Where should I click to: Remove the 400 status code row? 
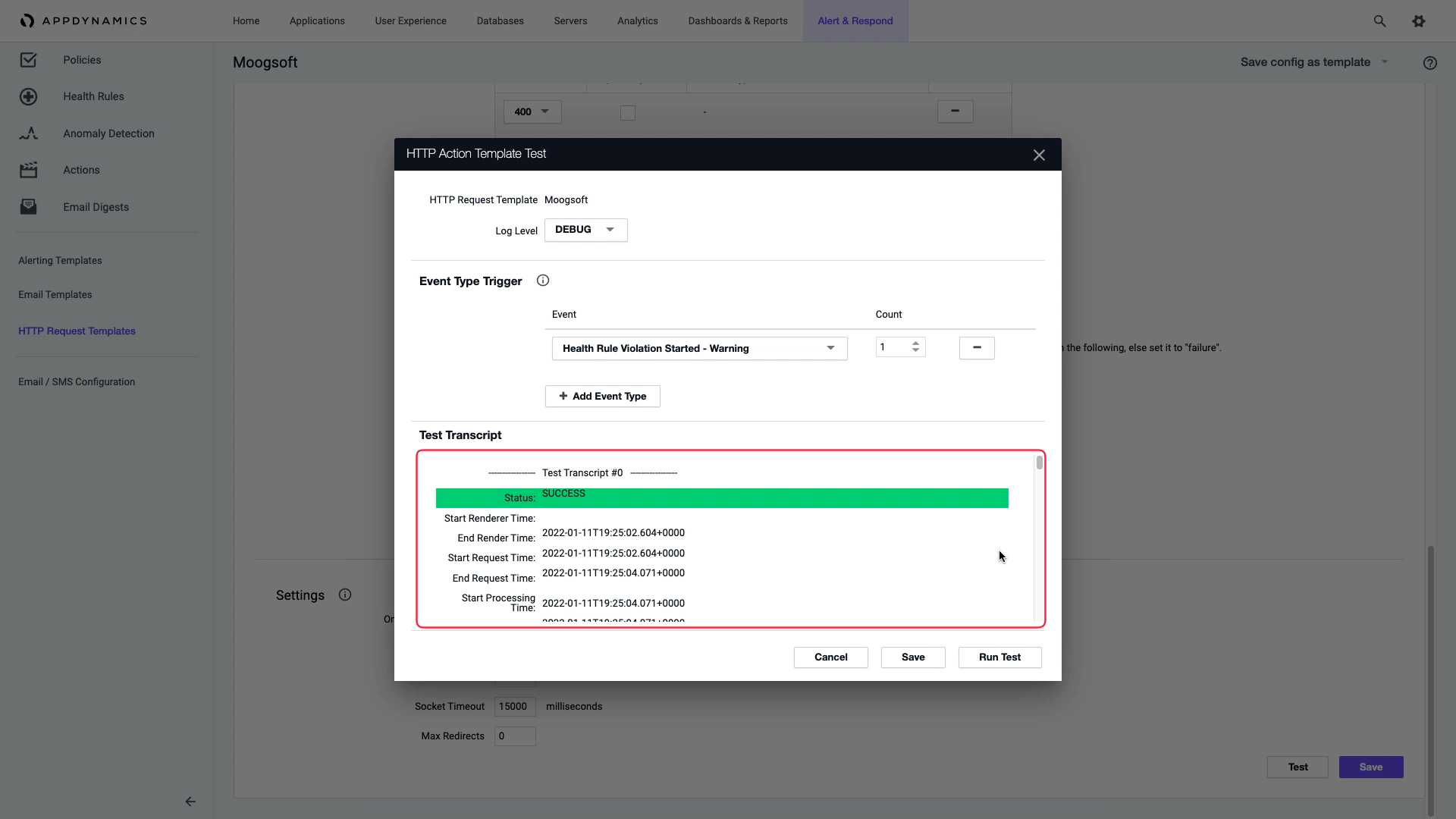[955, 111]
